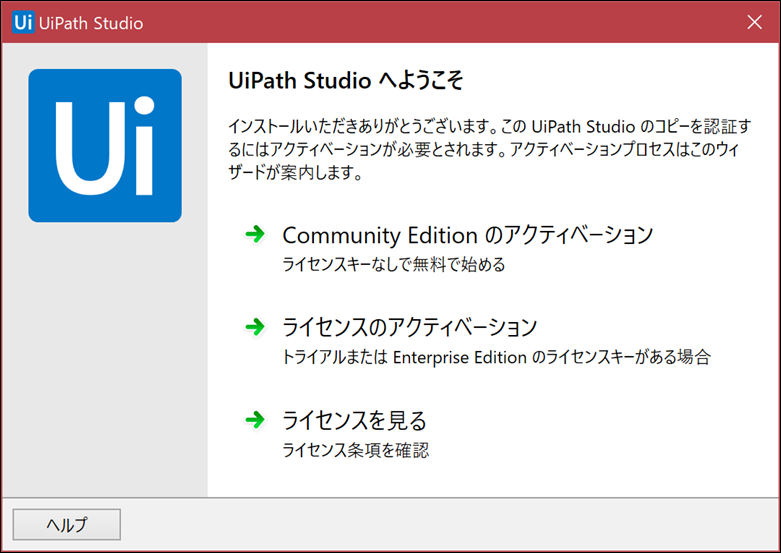Close the UiPath Studio welcome dialog
This screenshot has height=553, width=781.
click(x=755, y=22)
